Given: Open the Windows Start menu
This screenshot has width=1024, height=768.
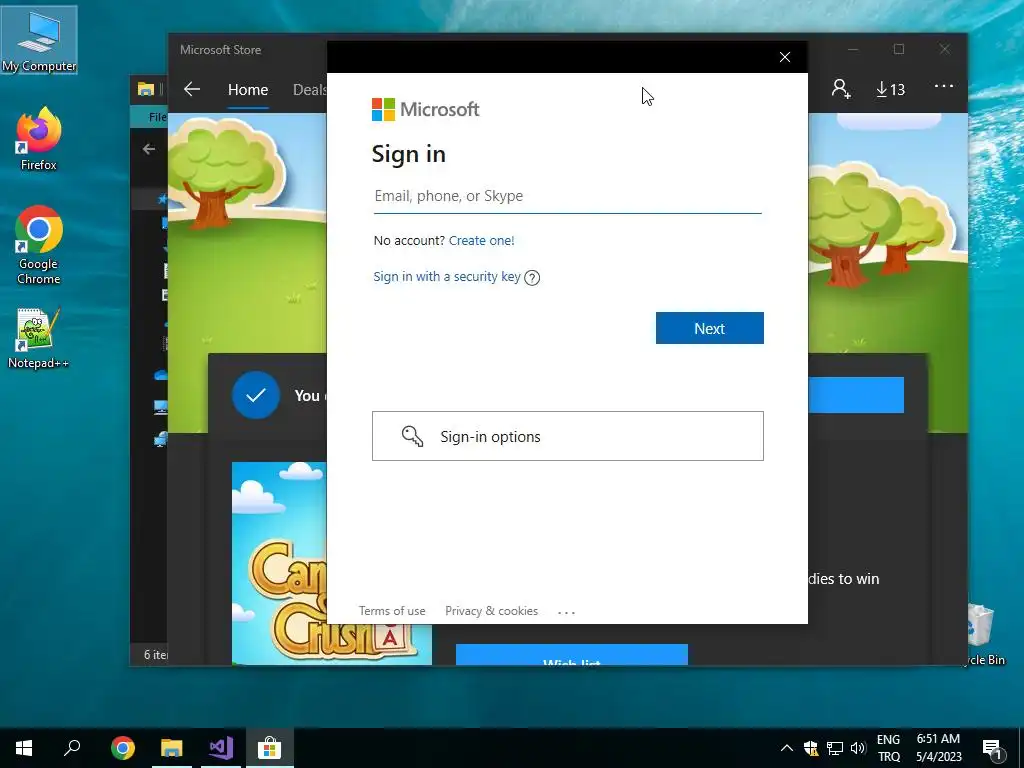Looking at the screenshot, I should tap(24, 748).
